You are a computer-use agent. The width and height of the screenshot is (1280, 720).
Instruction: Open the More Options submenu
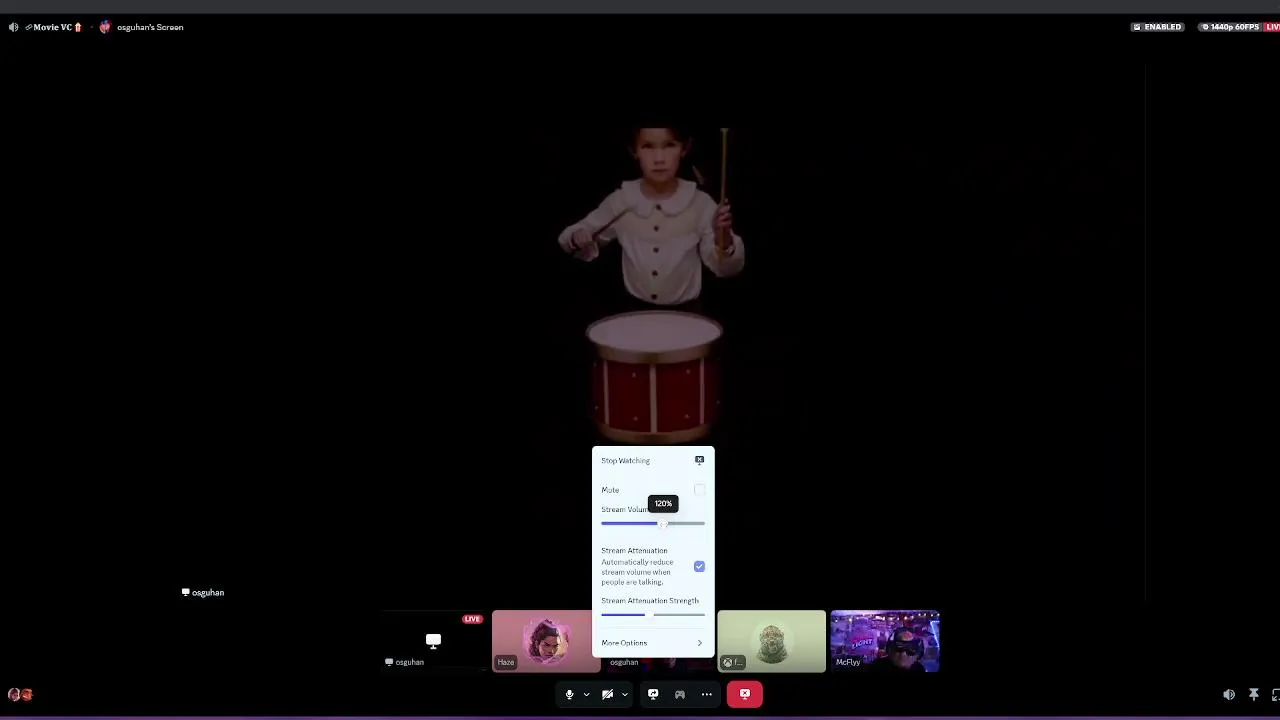pos(653,643)
